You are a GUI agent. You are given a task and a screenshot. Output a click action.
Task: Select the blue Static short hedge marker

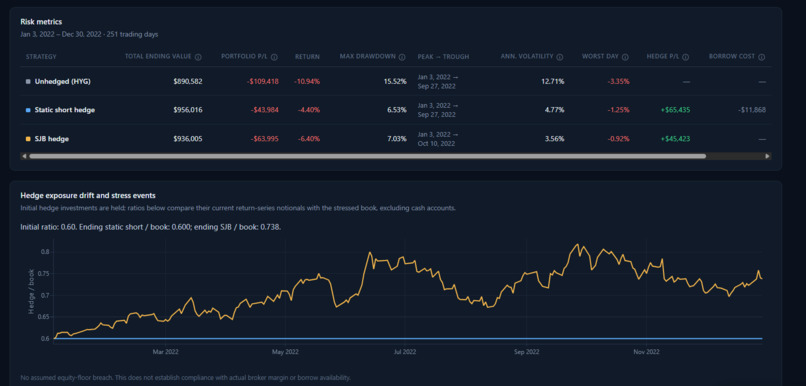(x=28, y=110)
